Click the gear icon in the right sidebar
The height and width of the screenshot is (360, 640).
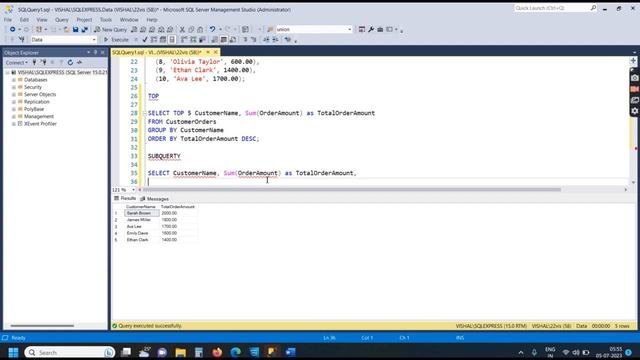point(635,111)
